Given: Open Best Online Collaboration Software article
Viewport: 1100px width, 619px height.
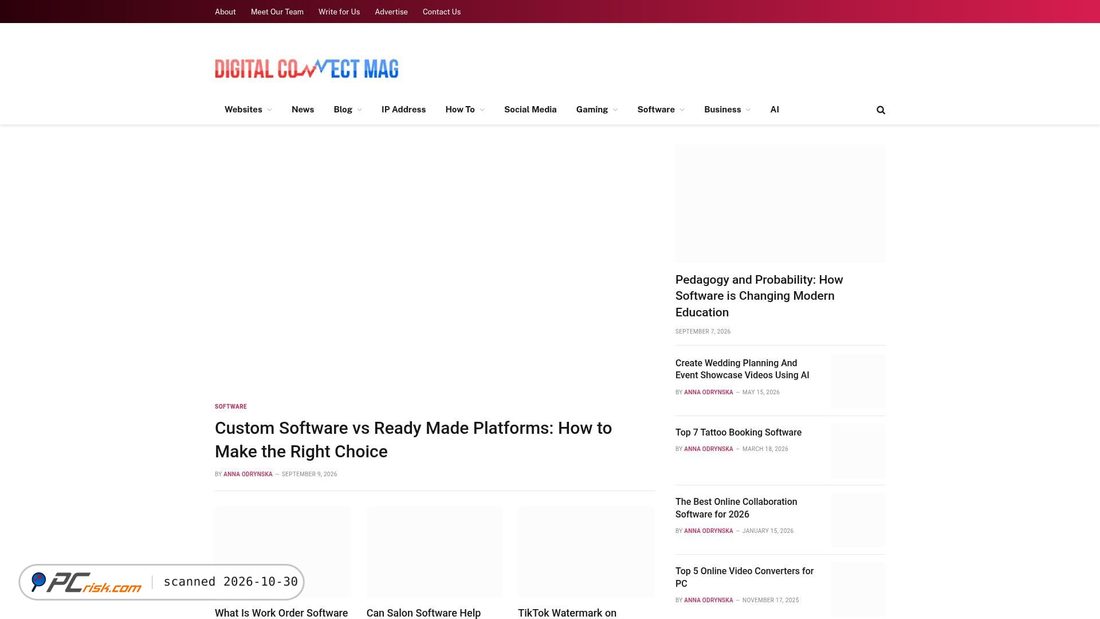Looking at the screenshot, I should click(x=736, y=507).
